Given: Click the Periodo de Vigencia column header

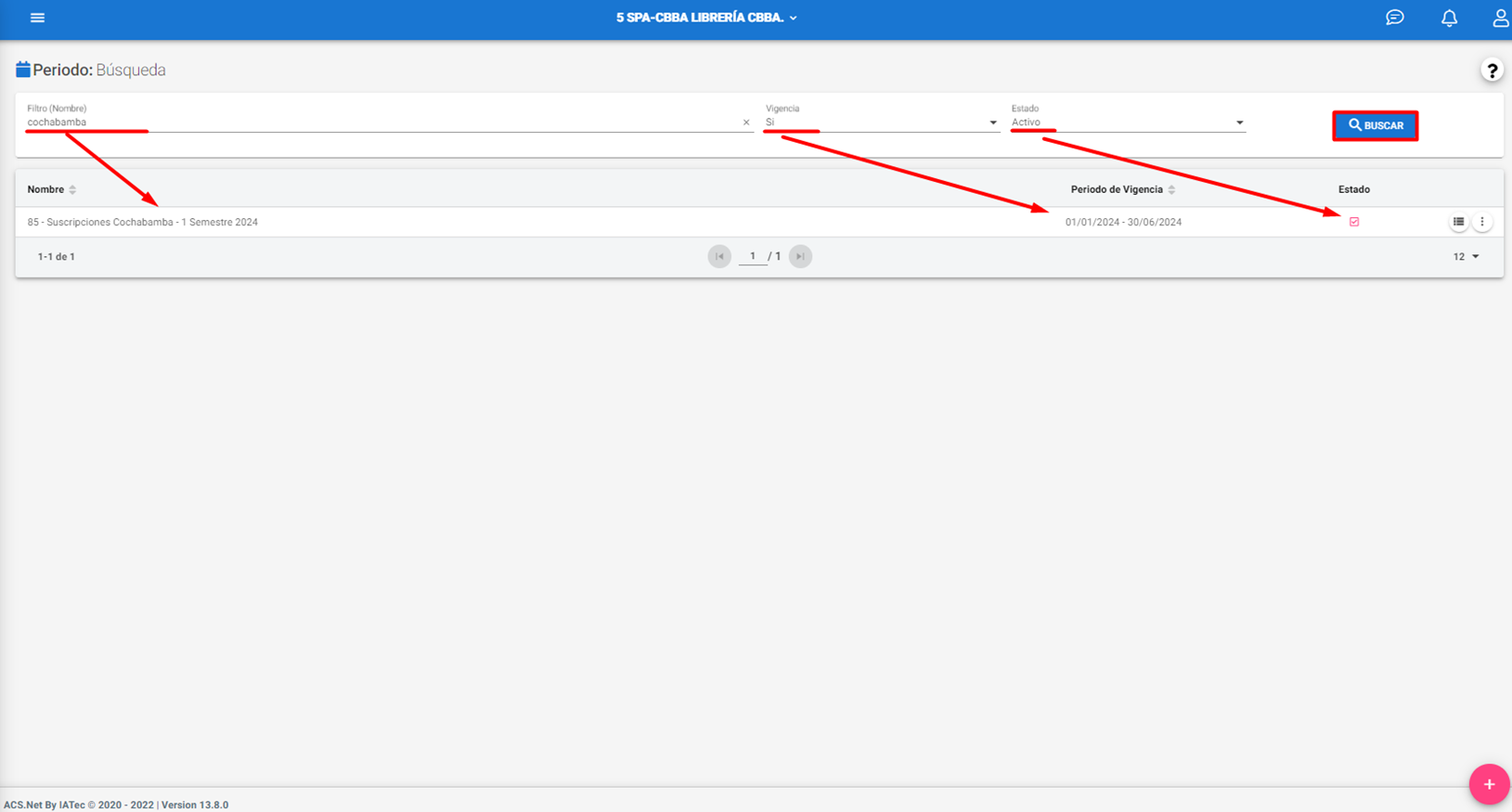Looking at the screenshot, I should [1117, 189].
